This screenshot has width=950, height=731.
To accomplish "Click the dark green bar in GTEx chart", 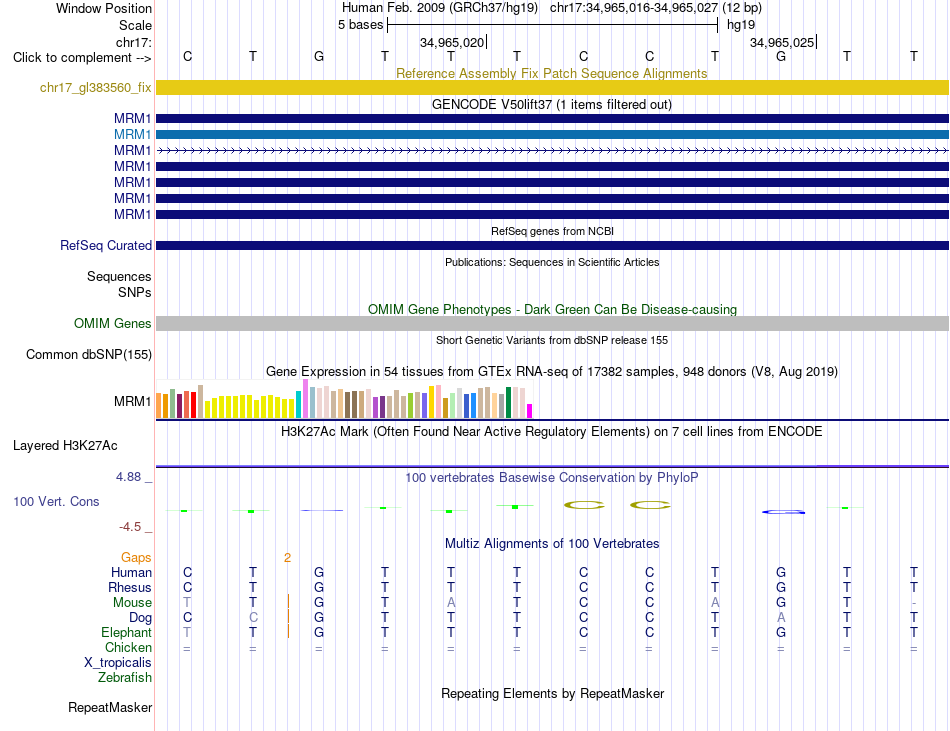I will 508,403.
